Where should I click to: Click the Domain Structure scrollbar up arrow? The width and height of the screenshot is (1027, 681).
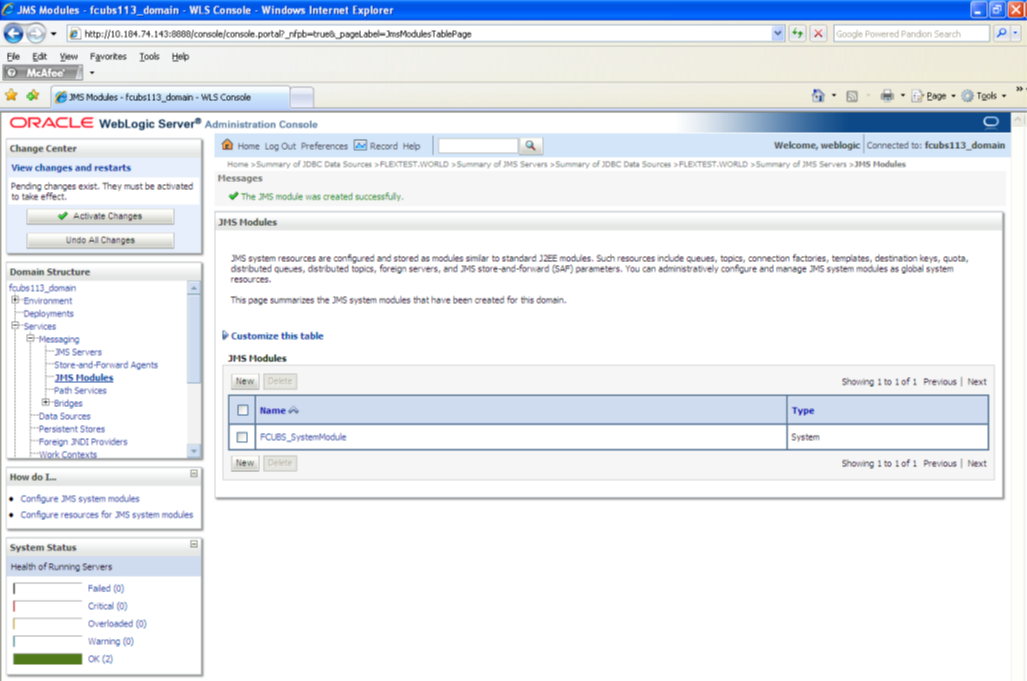point(194,288)
